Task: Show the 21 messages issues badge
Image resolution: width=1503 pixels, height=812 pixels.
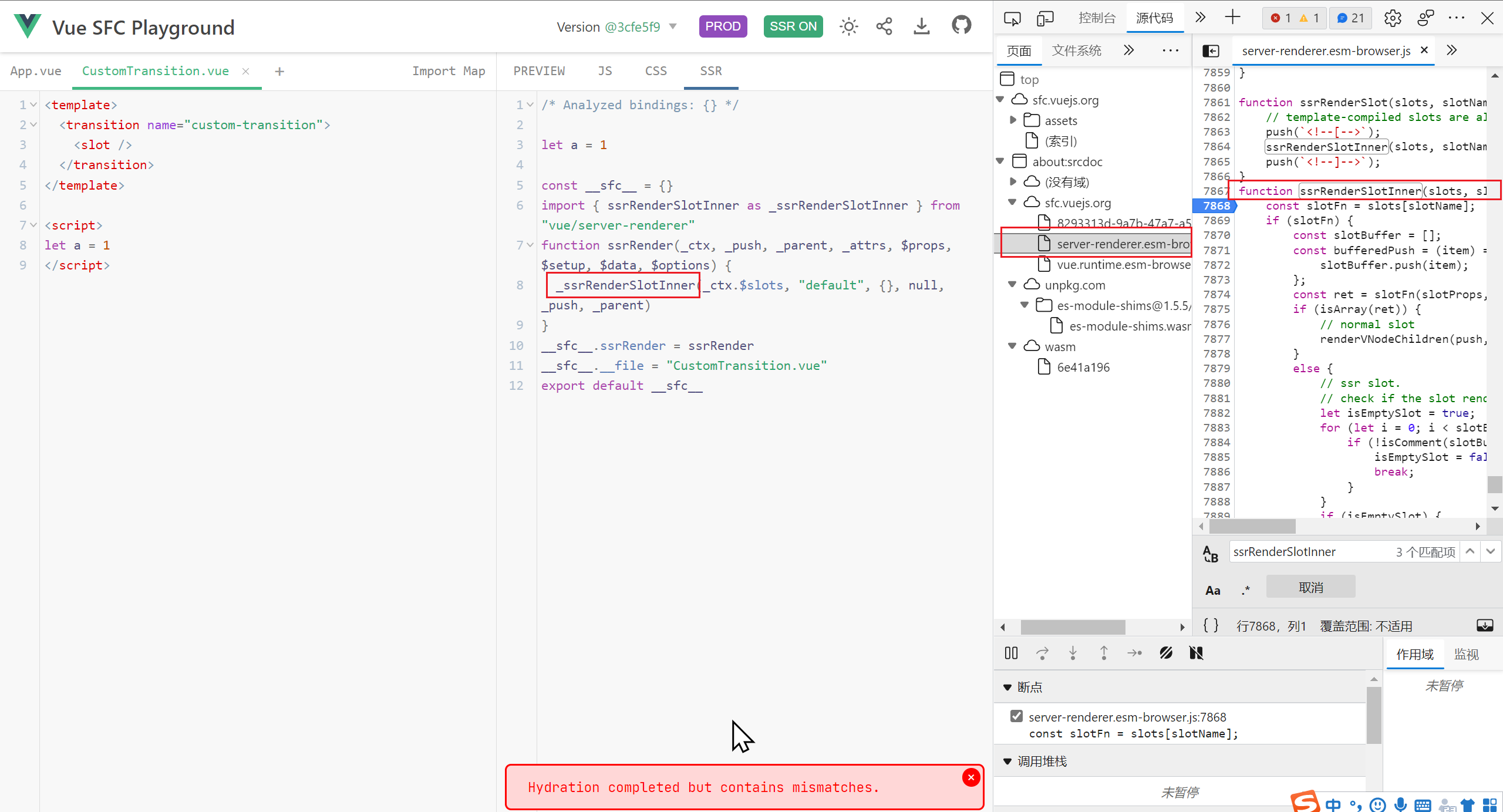Action: pyautogui.click(x=1351, y=18)
